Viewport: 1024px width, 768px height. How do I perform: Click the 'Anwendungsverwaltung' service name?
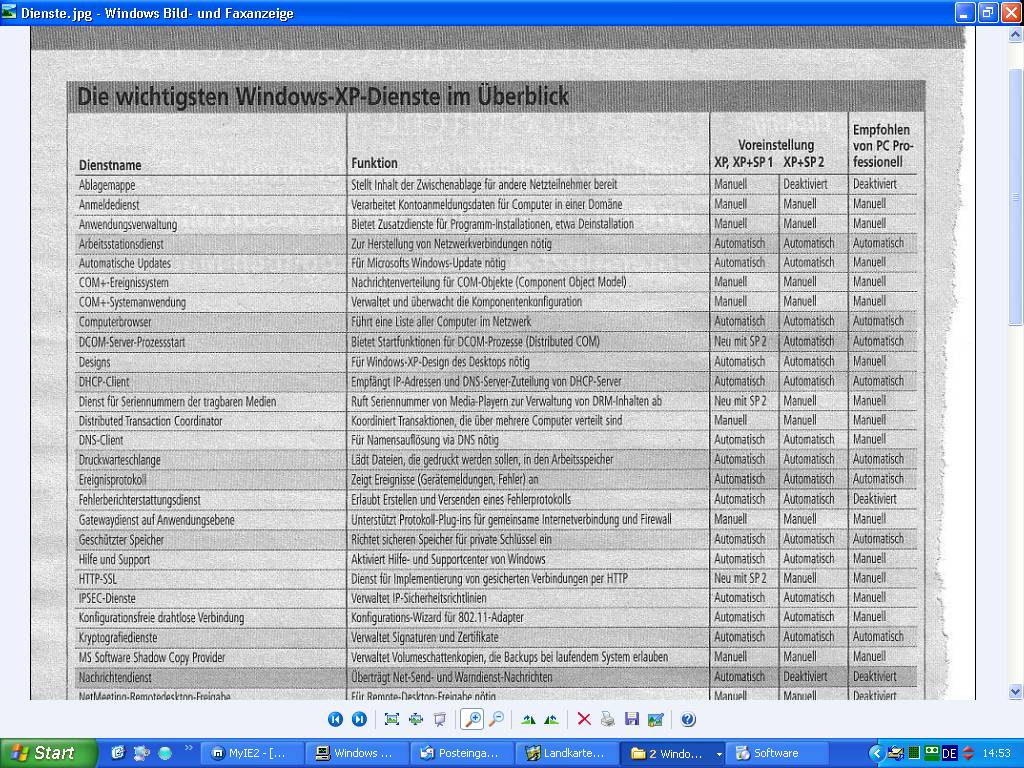(x=128, y=225)
